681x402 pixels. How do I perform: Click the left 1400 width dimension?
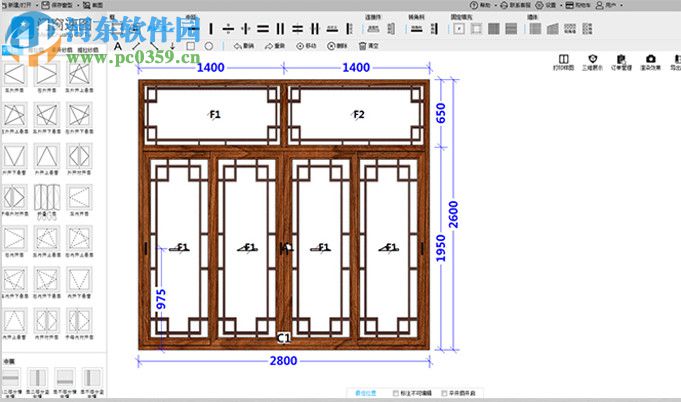coord(211,68)
